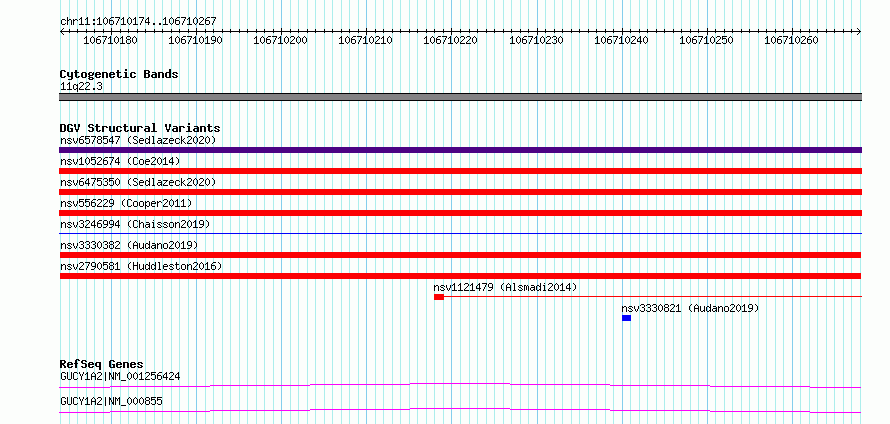The height and width of the screenshot is (424, 890).
Task: Click the nsv6578547 (Sedlazeck2020) variant label
Action: tap(138, 140)
